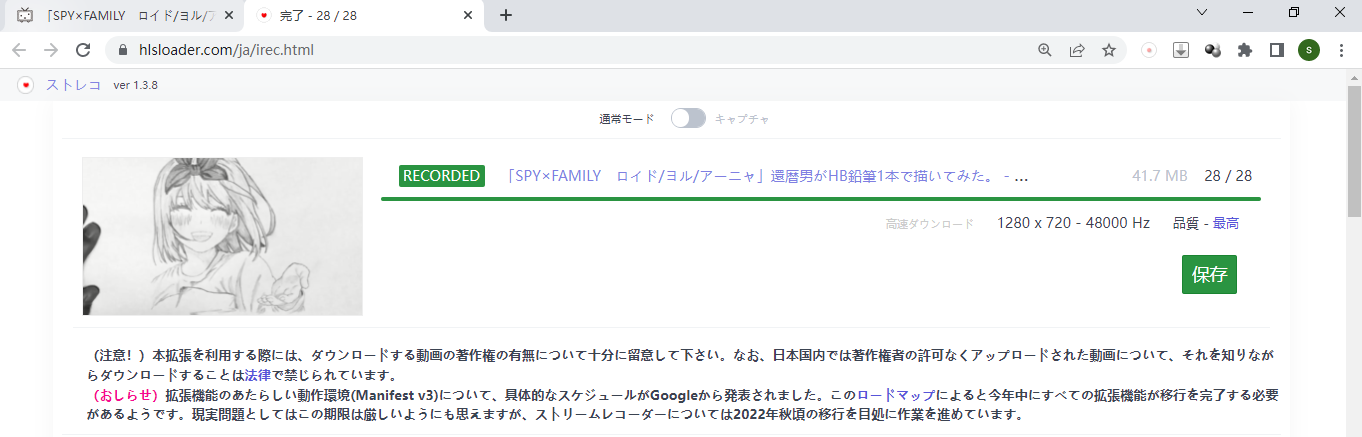The image size is (1362, 437).
Task: Click the recorded video thumbnail
Action: [222, 236]
